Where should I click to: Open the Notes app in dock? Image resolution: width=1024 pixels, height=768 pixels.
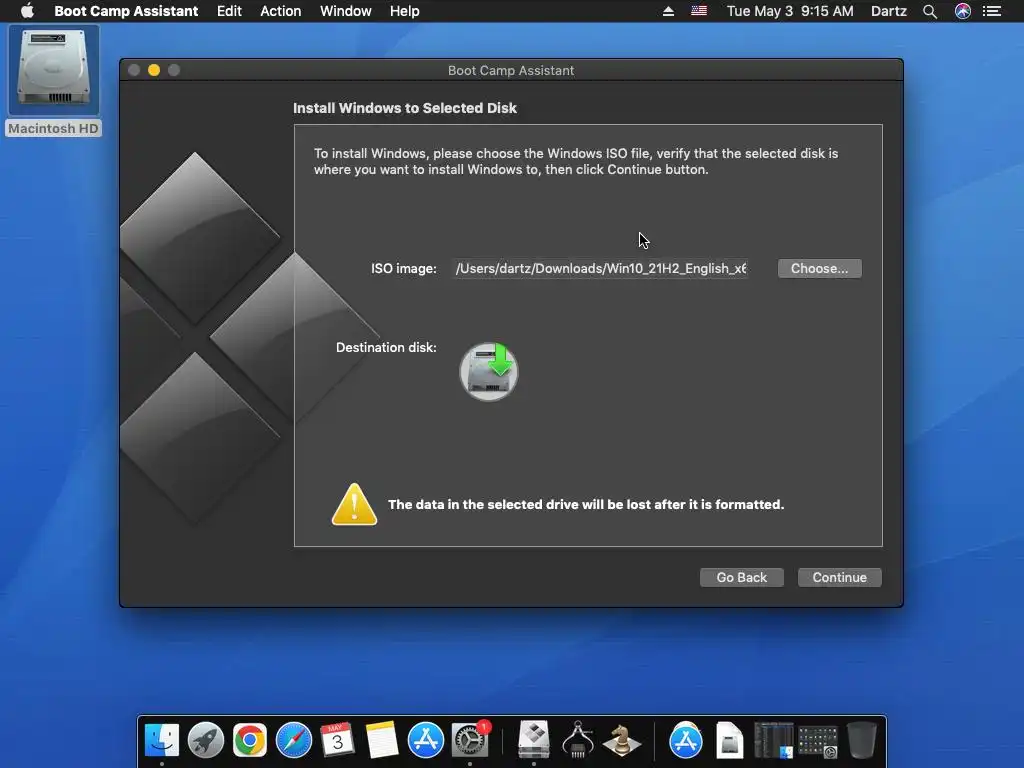point(381,741)
